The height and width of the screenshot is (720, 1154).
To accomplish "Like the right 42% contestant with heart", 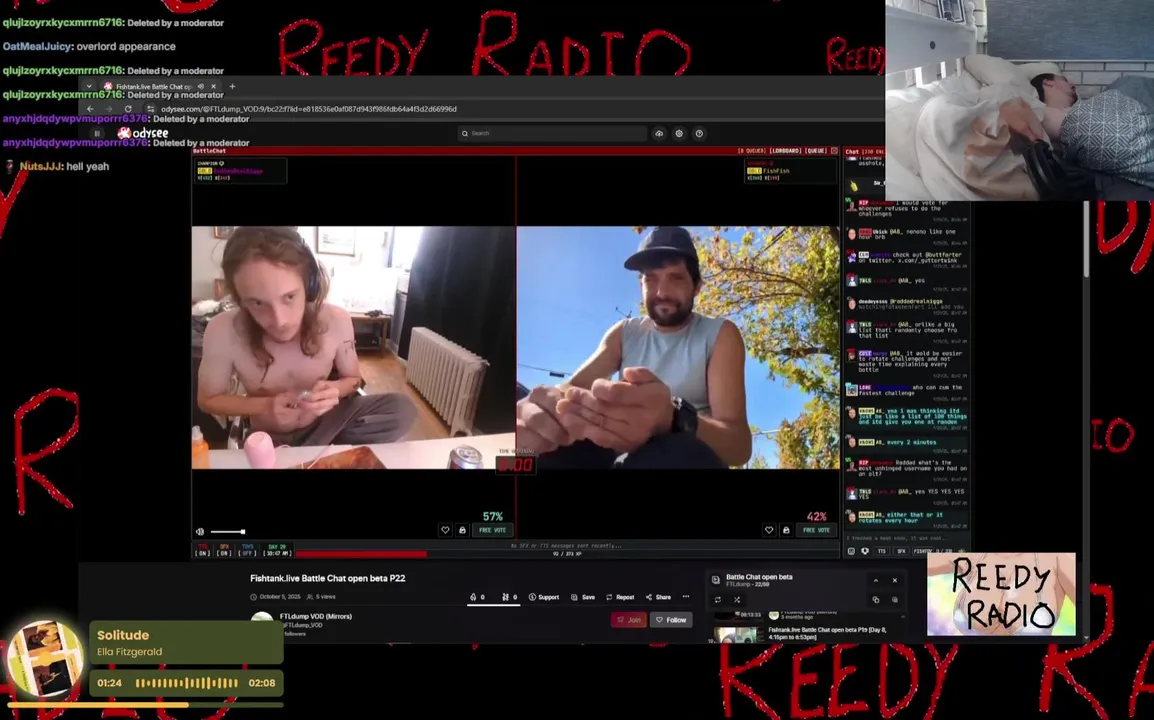I will pyautogui.click(x=769, y=530).
